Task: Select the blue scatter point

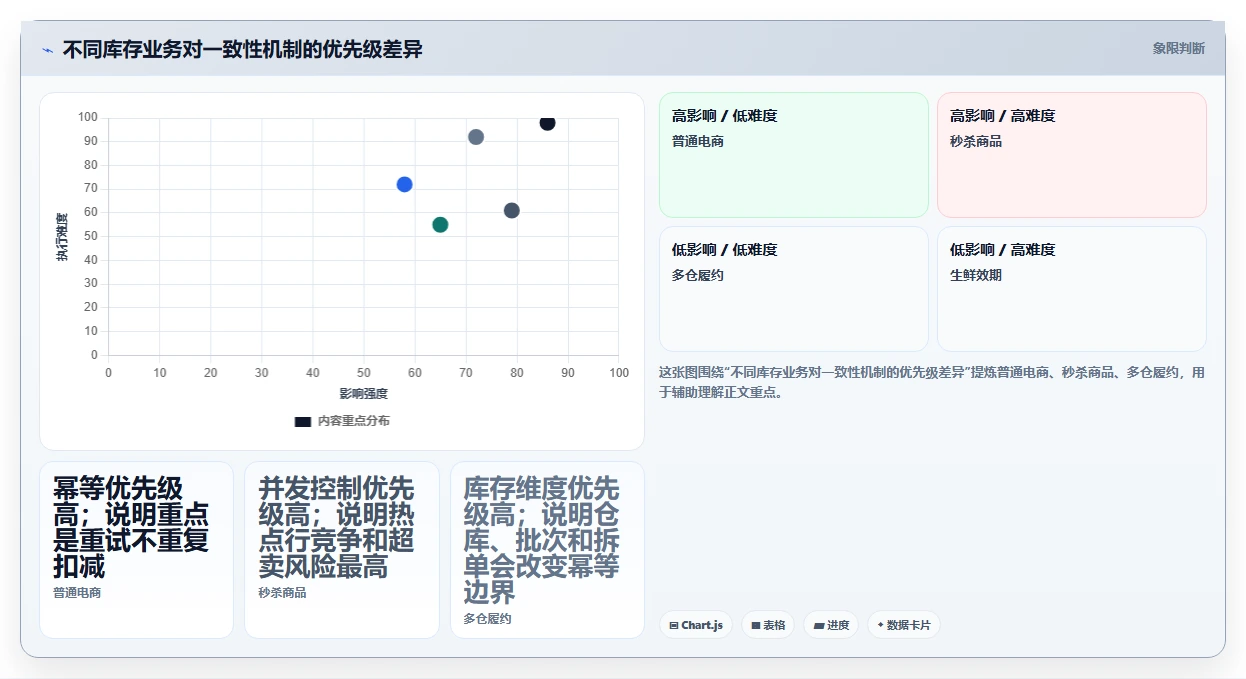Action: click(404, 184)
